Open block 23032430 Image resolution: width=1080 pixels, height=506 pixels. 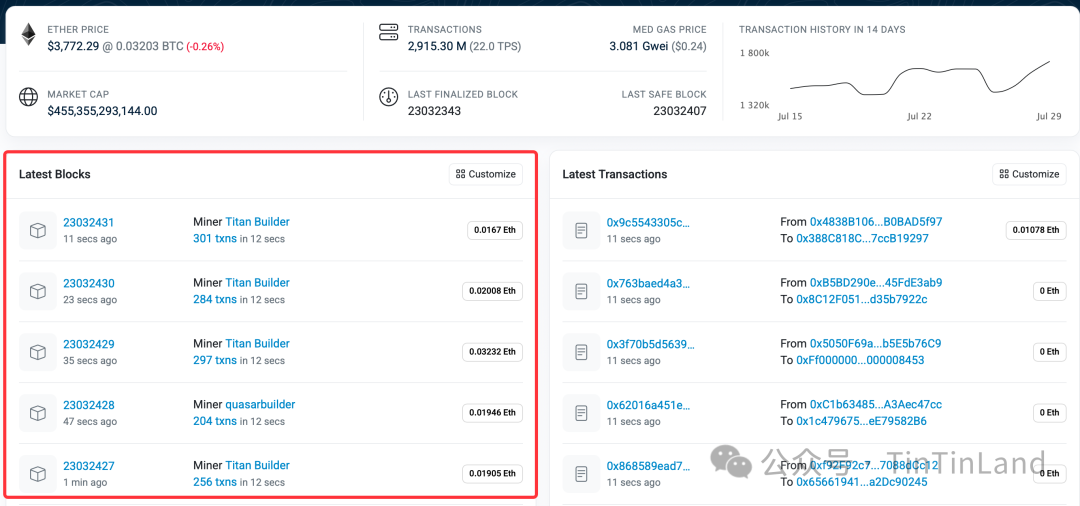(x=89, y=283)
